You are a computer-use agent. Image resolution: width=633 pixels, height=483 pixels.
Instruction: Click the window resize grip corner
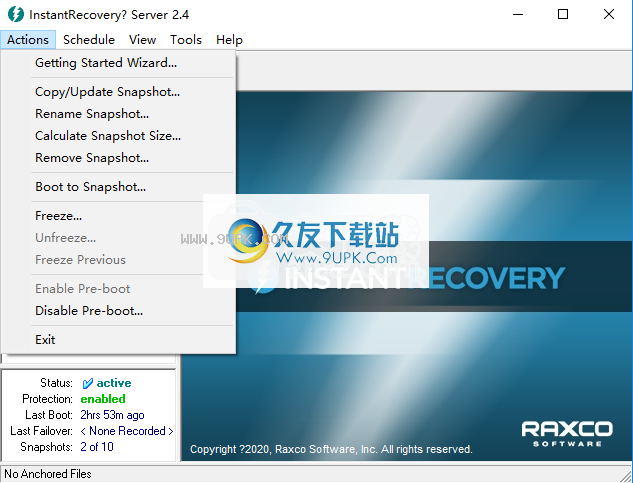626,475
